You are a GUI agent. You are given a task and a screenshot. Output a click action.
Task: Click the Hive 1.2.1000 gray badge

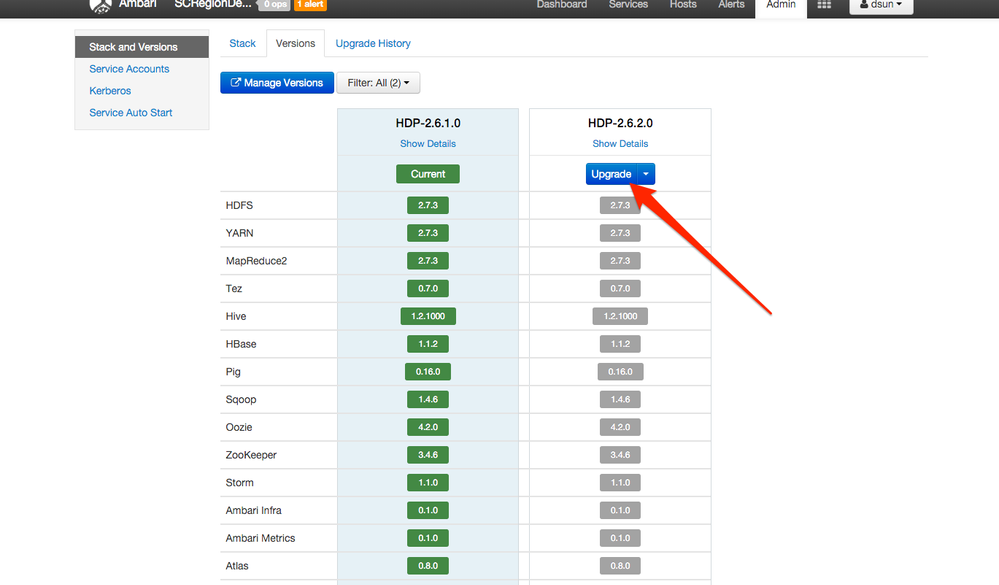coord(620,316)
